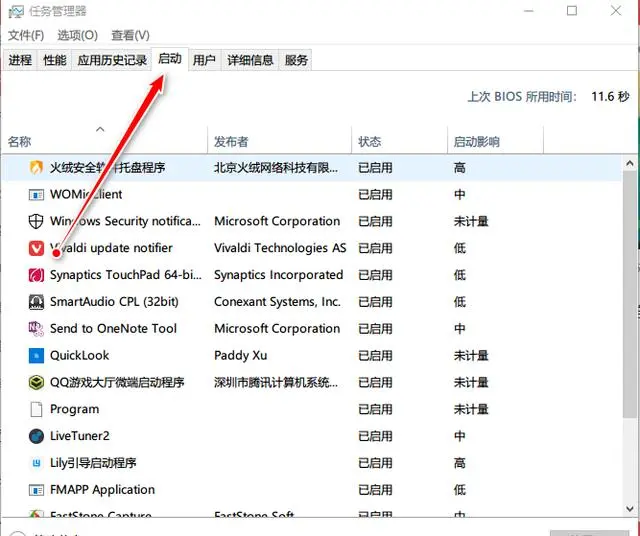Select the Vivaldi update notifier name
Screen dimensions: 640x536
[x=111, y=248]
